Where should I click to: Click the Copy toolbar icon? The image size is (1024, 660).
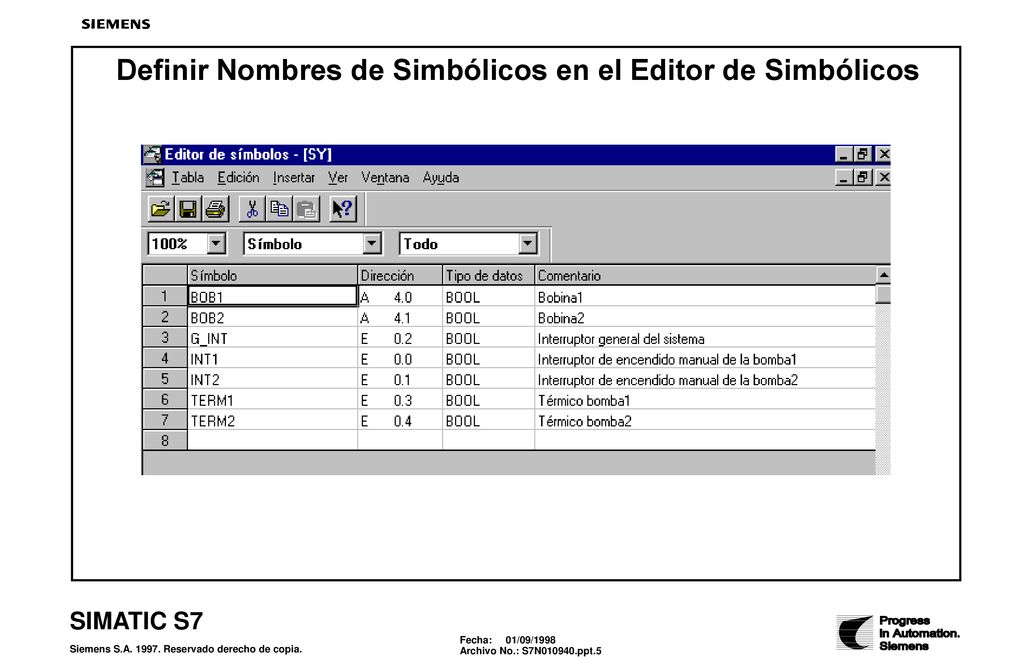pos(280,209)
